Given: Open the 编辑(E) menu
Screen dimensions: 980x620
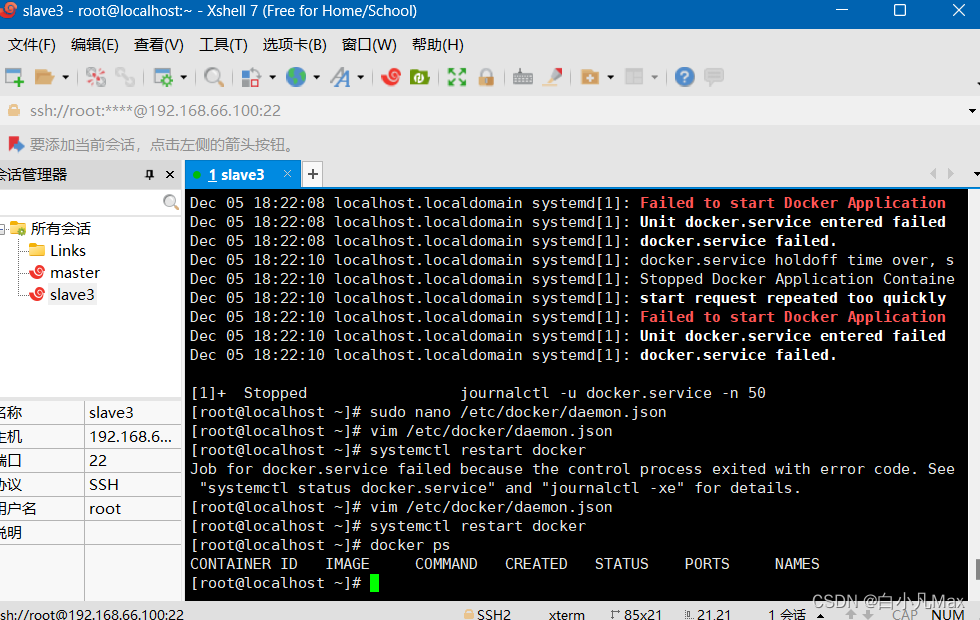Looking at the screenshot, I should [x=94, y=45].
